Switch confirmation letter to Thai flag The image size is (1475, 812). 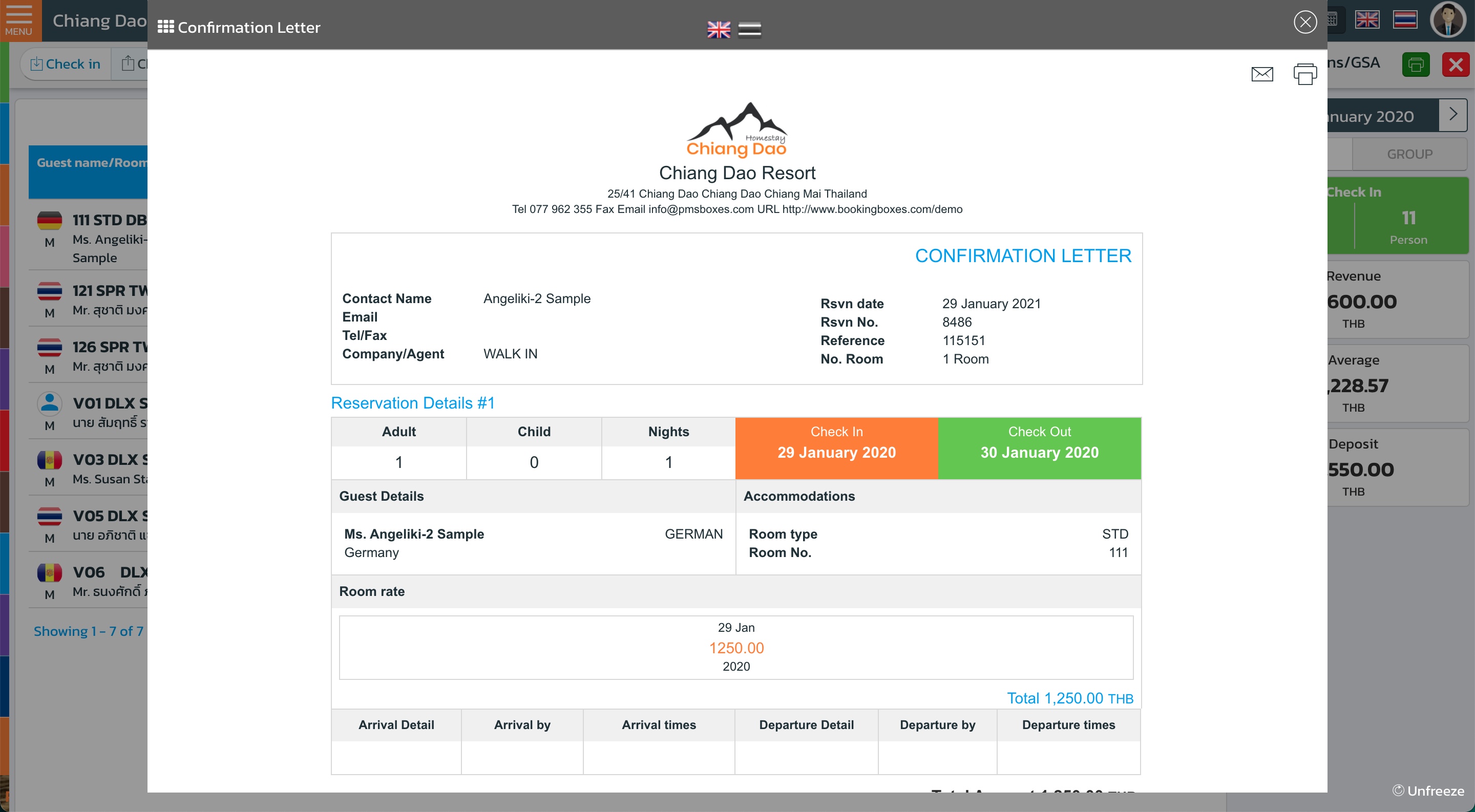pos(749,29)
